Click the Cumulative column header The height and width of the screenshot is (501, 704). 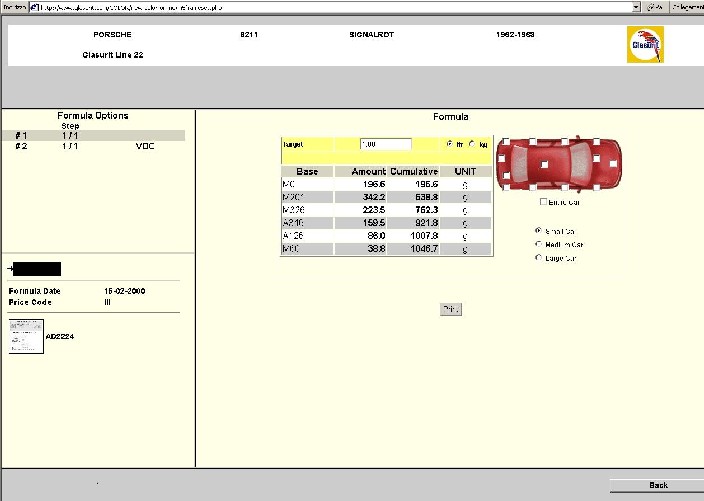[414, 171]
